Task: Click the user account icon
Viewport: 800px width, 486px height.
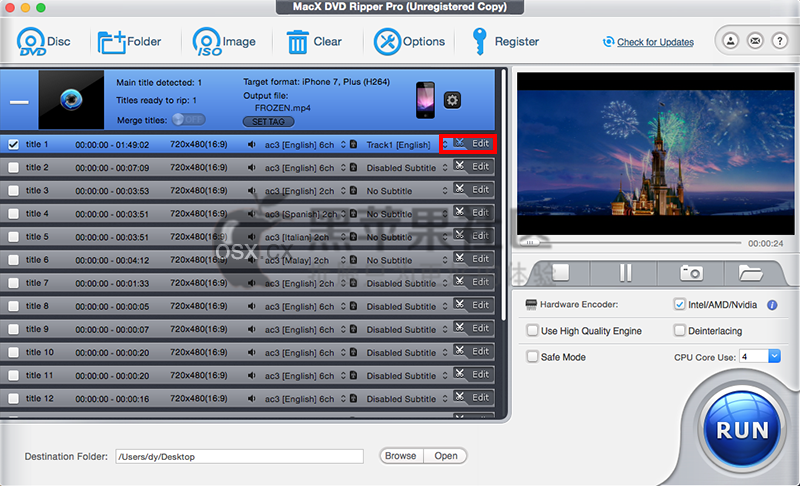Action: coord(731,41)
